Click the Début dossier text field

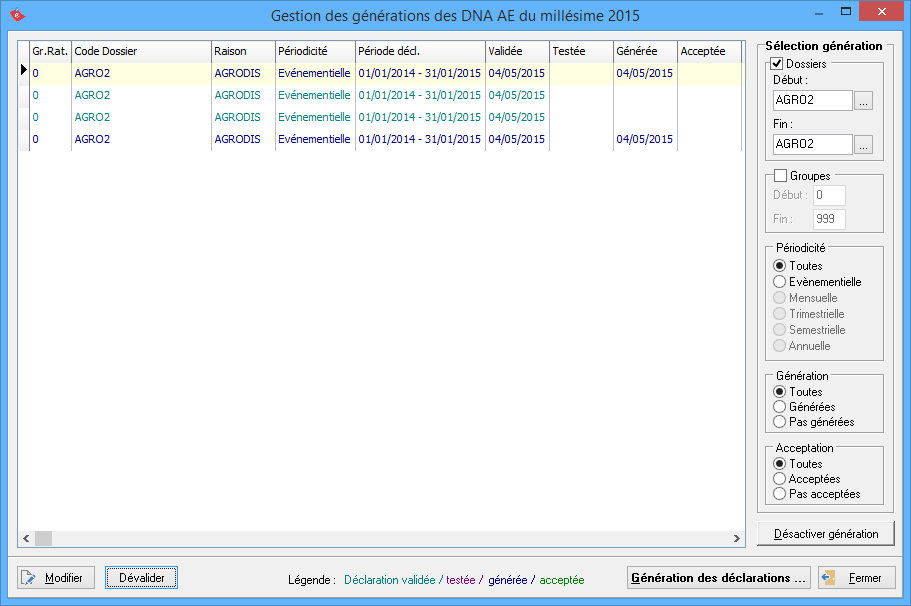(812, 100)
